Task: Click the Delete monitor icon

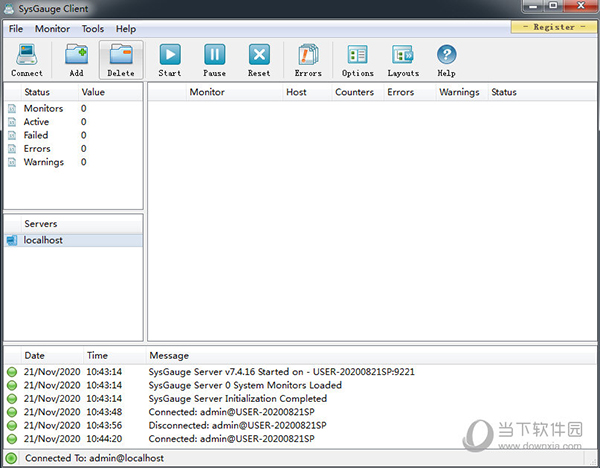Action: (x=121, y=55)
